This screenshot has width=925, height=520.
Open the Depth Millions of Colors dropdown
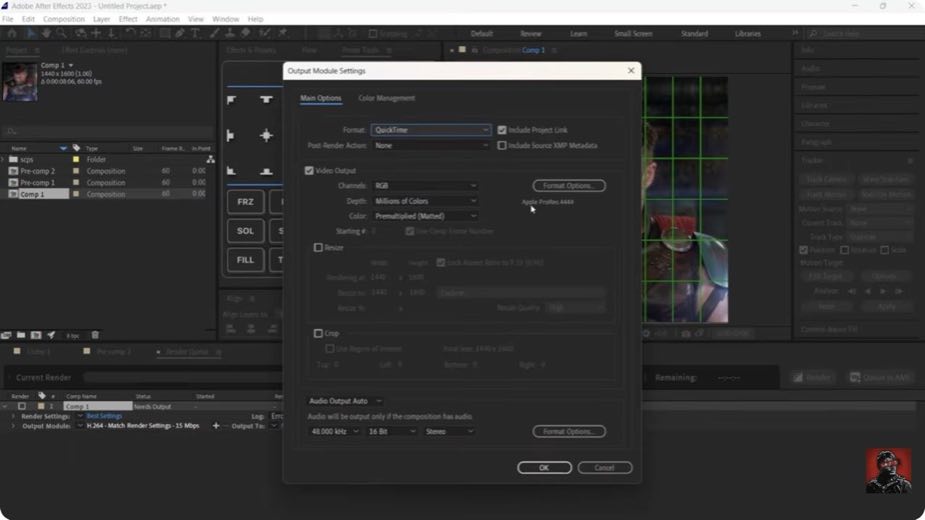point(425,201)
